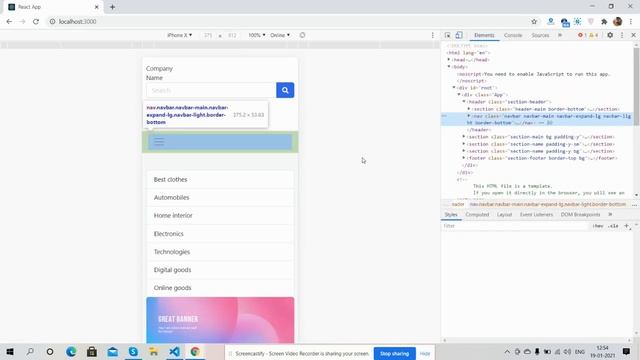Open the Chrome profile avatar
Screen dimensions: 640x360
click(618, 22)
